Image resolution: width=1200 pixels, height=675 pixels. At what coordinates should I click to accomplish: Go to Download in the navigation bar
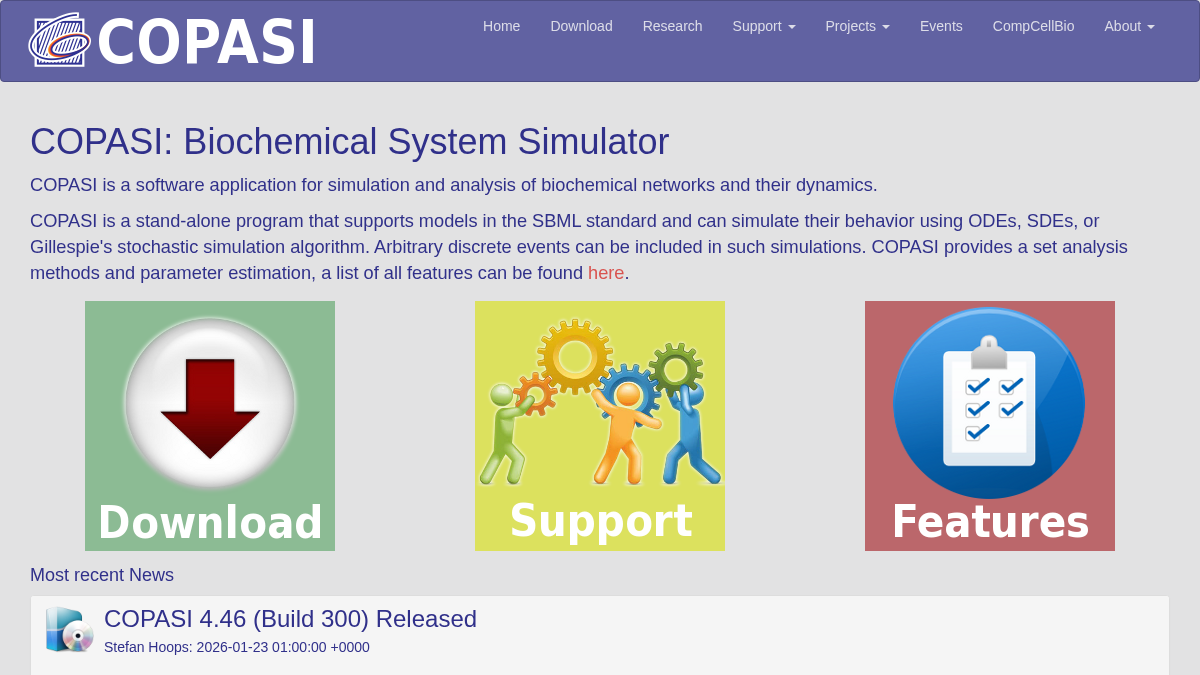[581, 26]
